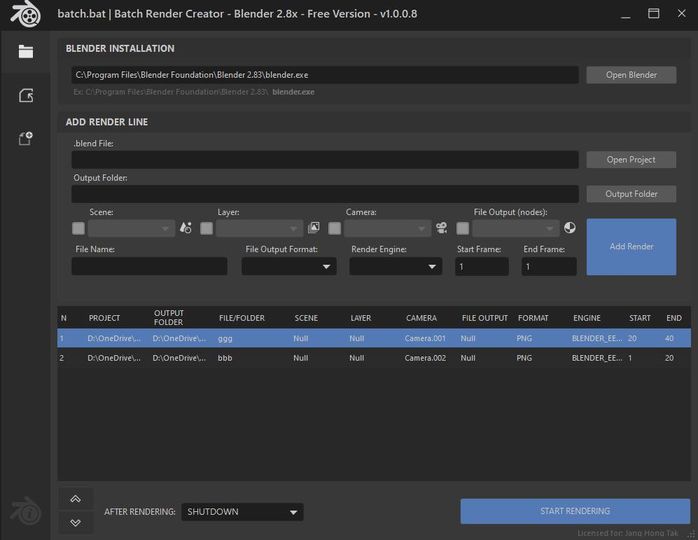
Task: Move selected render line up
Action: [x=76, y=499]
